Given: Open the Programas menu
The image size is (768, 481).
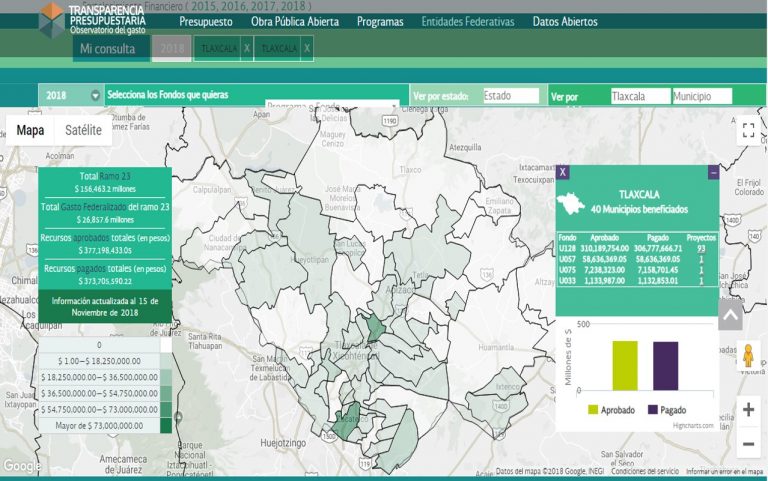Looking at the screenshot, I should coord(380,22).
